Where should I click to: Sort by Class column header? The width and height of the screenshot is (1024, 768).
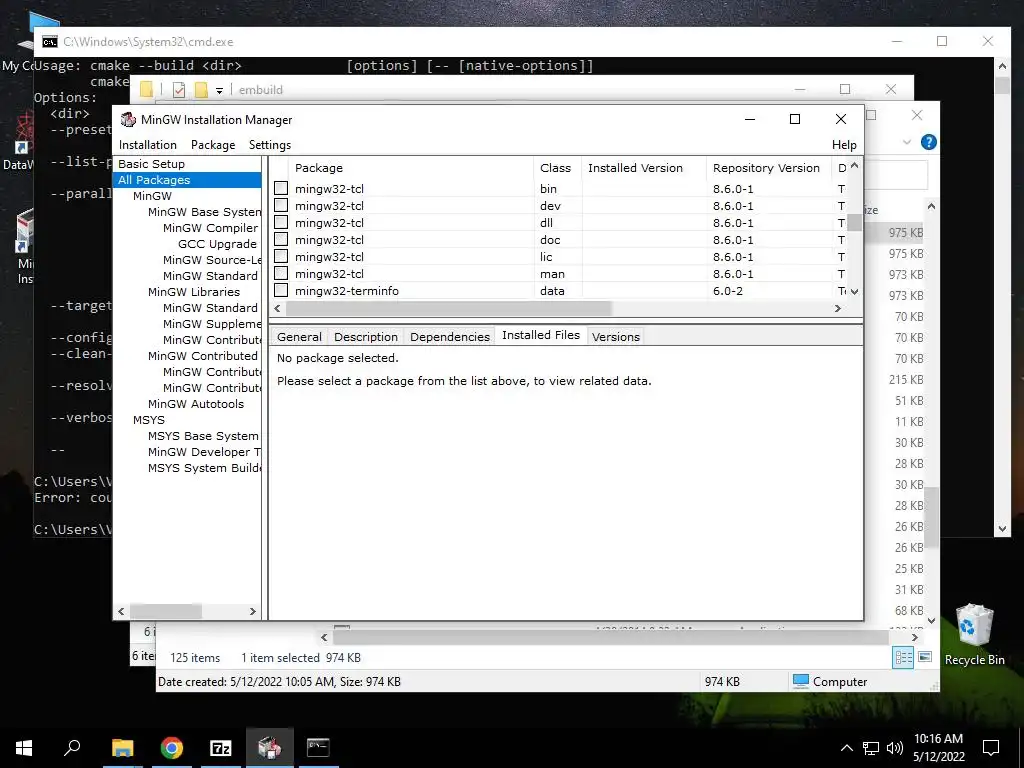(x=556, y=168)
